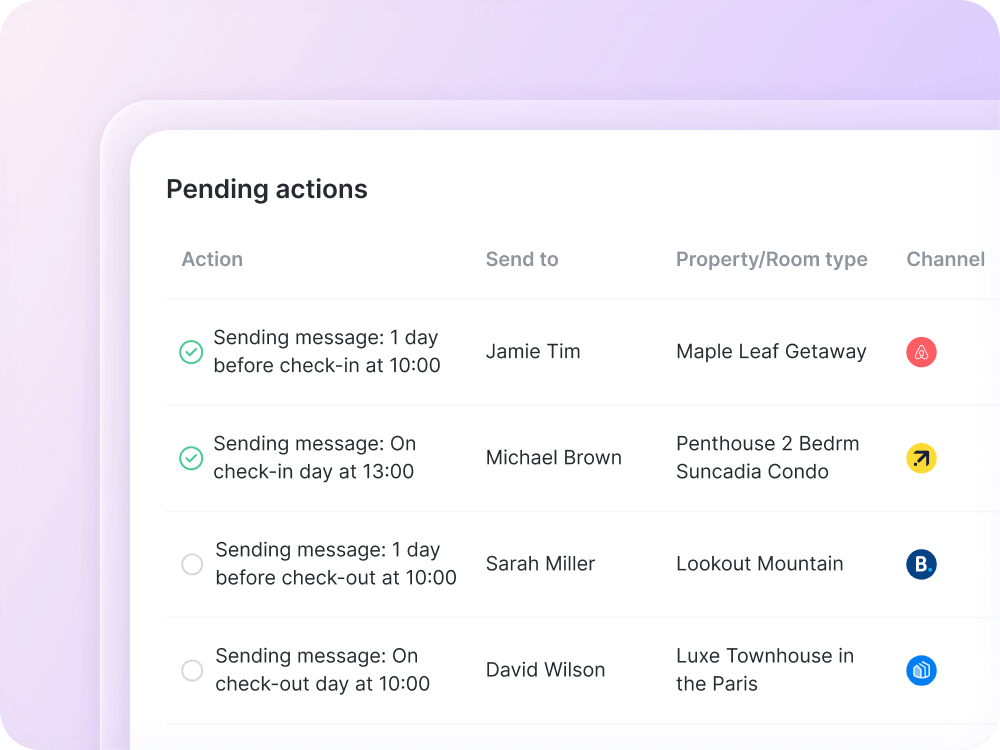Click the David Wilson recipient name
Viewport: 1000px width, 750px height.
point(545,669)
